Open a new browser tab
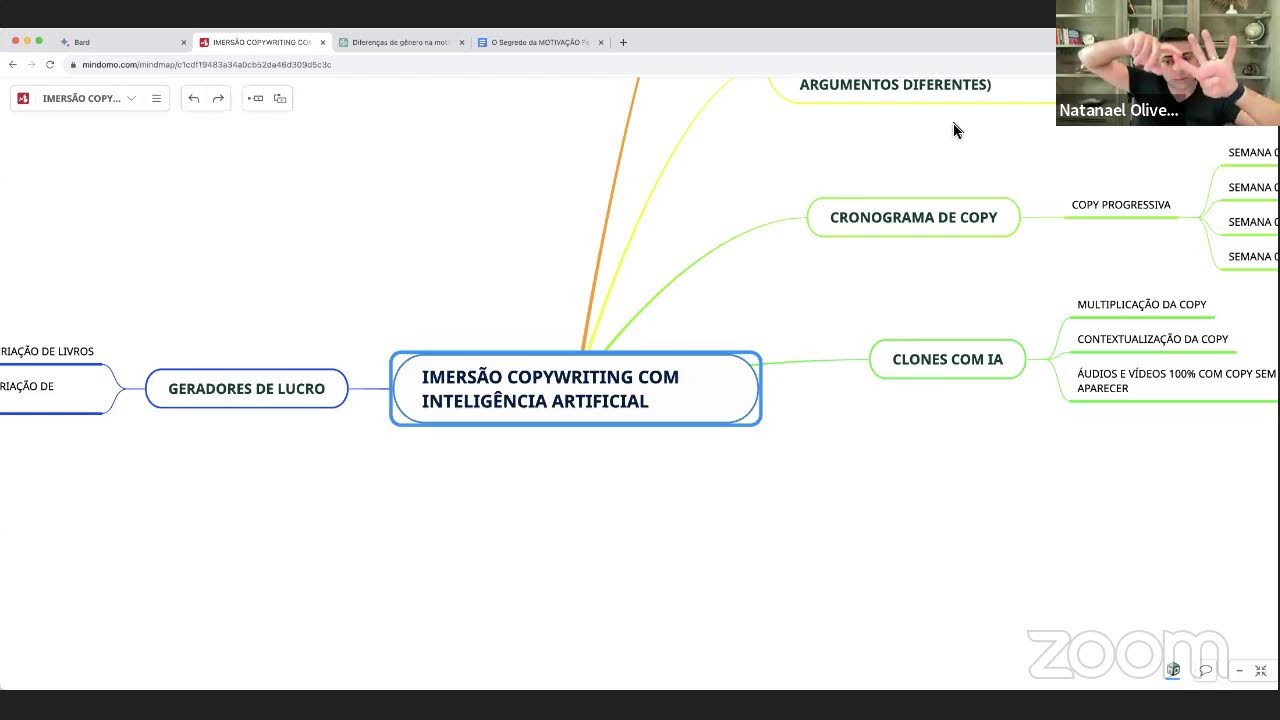Viewport: 1280px width, 720px height. pyautogui.click(x=623, y=42)
